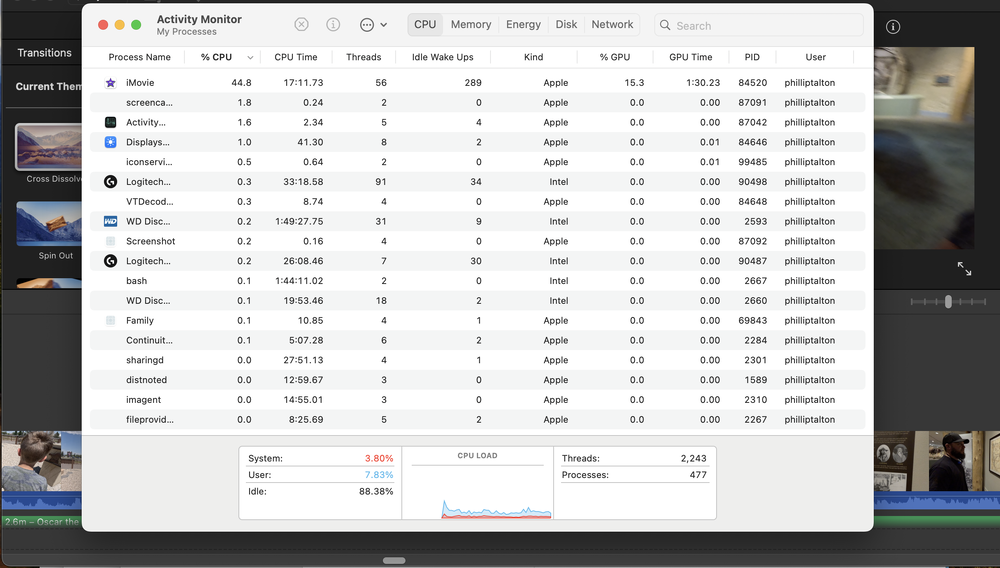Select the iconservi... process row
Viewport: 1000px width, 568px height.
(x=477, y=162)
